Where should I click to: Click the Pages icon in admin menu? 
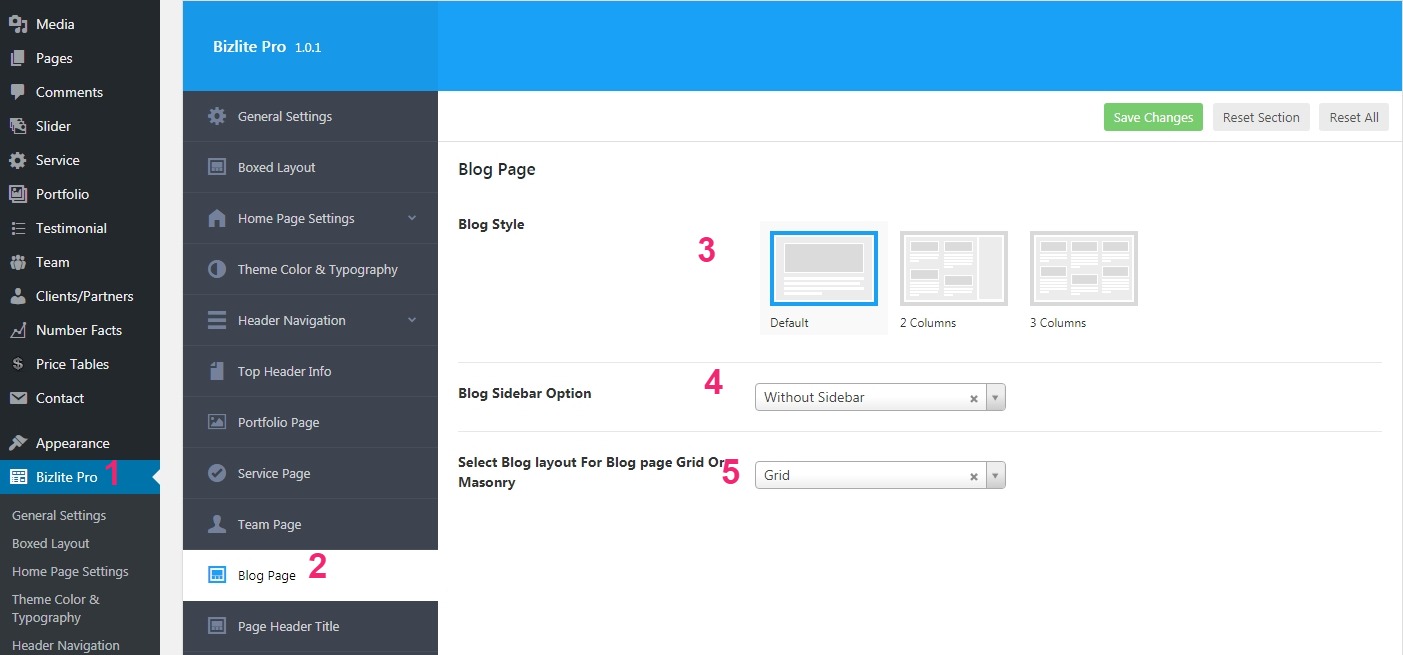click(18, 58)
